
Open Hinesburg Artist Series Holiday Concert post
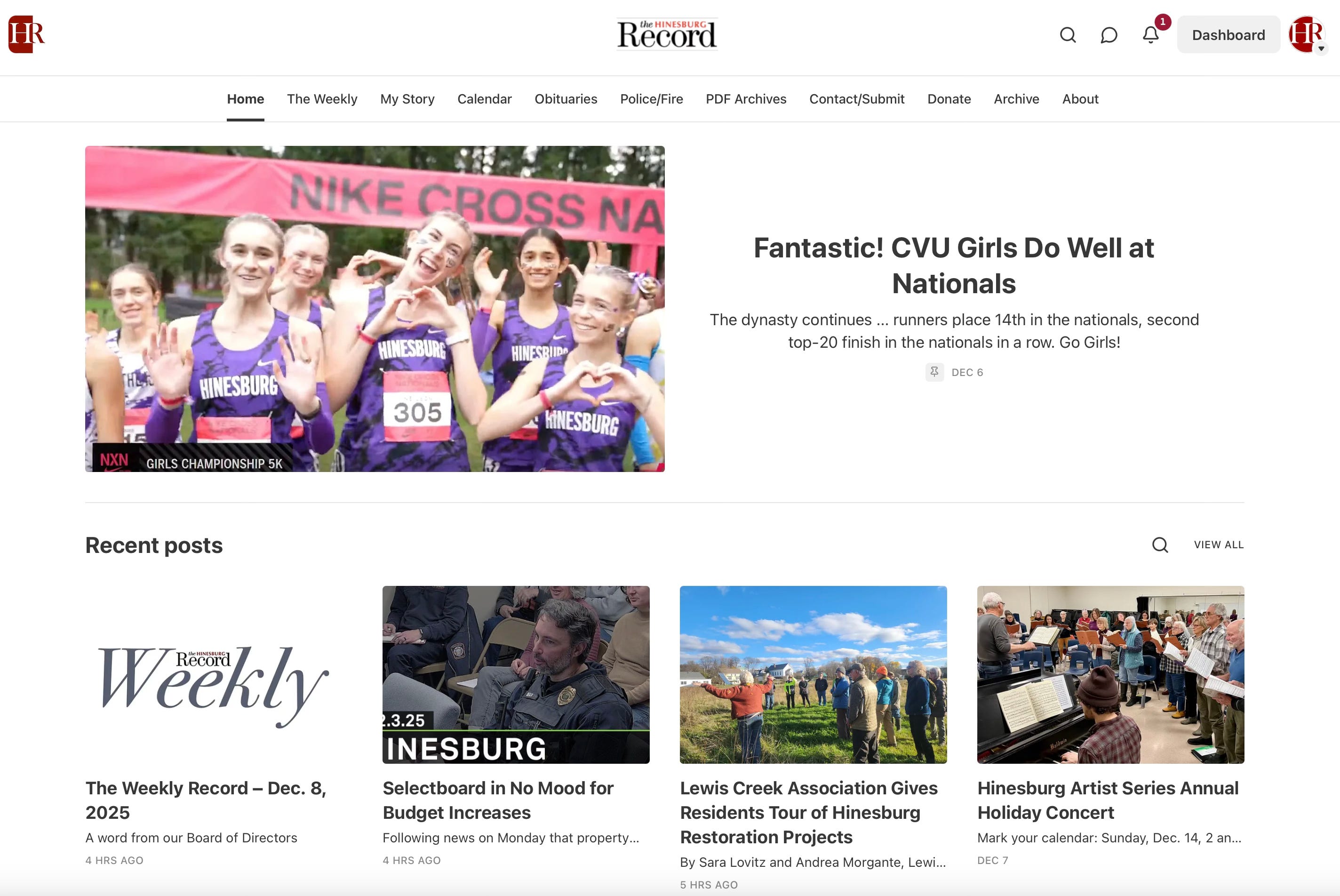[1107, 800]
